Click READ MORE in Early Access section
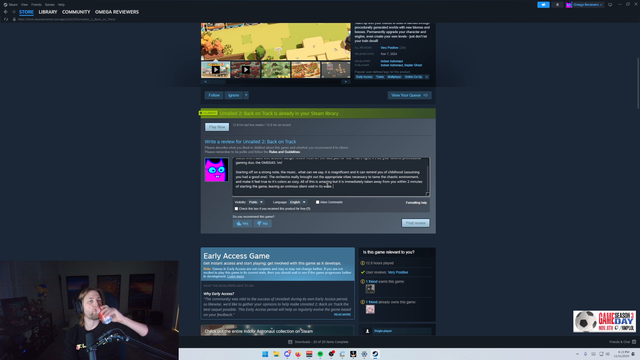This screenshot has width=640, height=360. click(342, 315)
